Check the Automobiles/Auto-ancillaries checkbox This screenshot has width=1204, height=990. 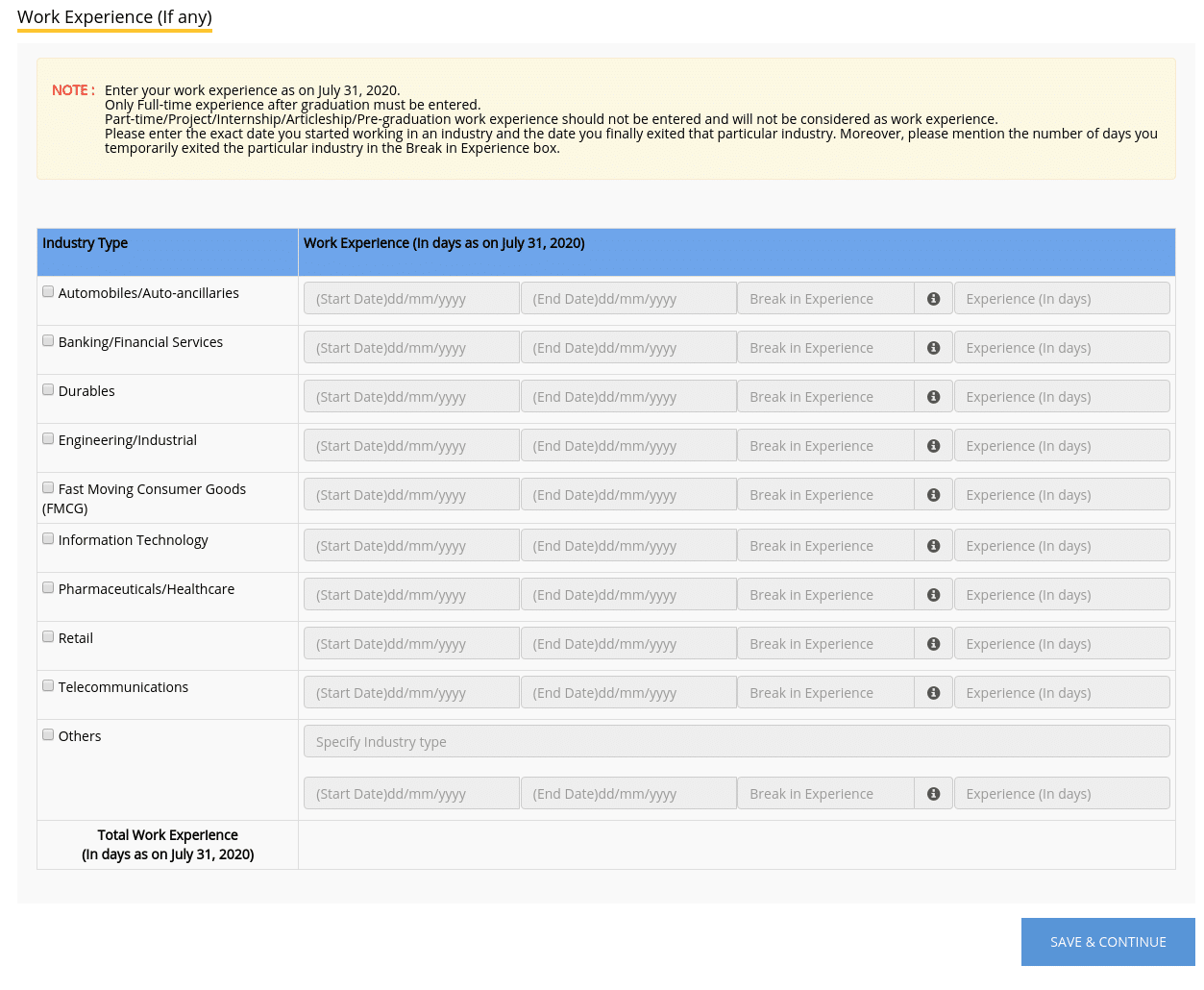tap(48, 292)
